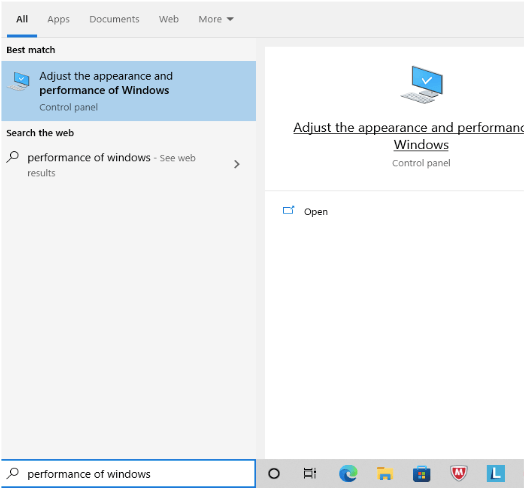Click the search box magnifier icon
524x489 pixels.
tap(13, 473)
